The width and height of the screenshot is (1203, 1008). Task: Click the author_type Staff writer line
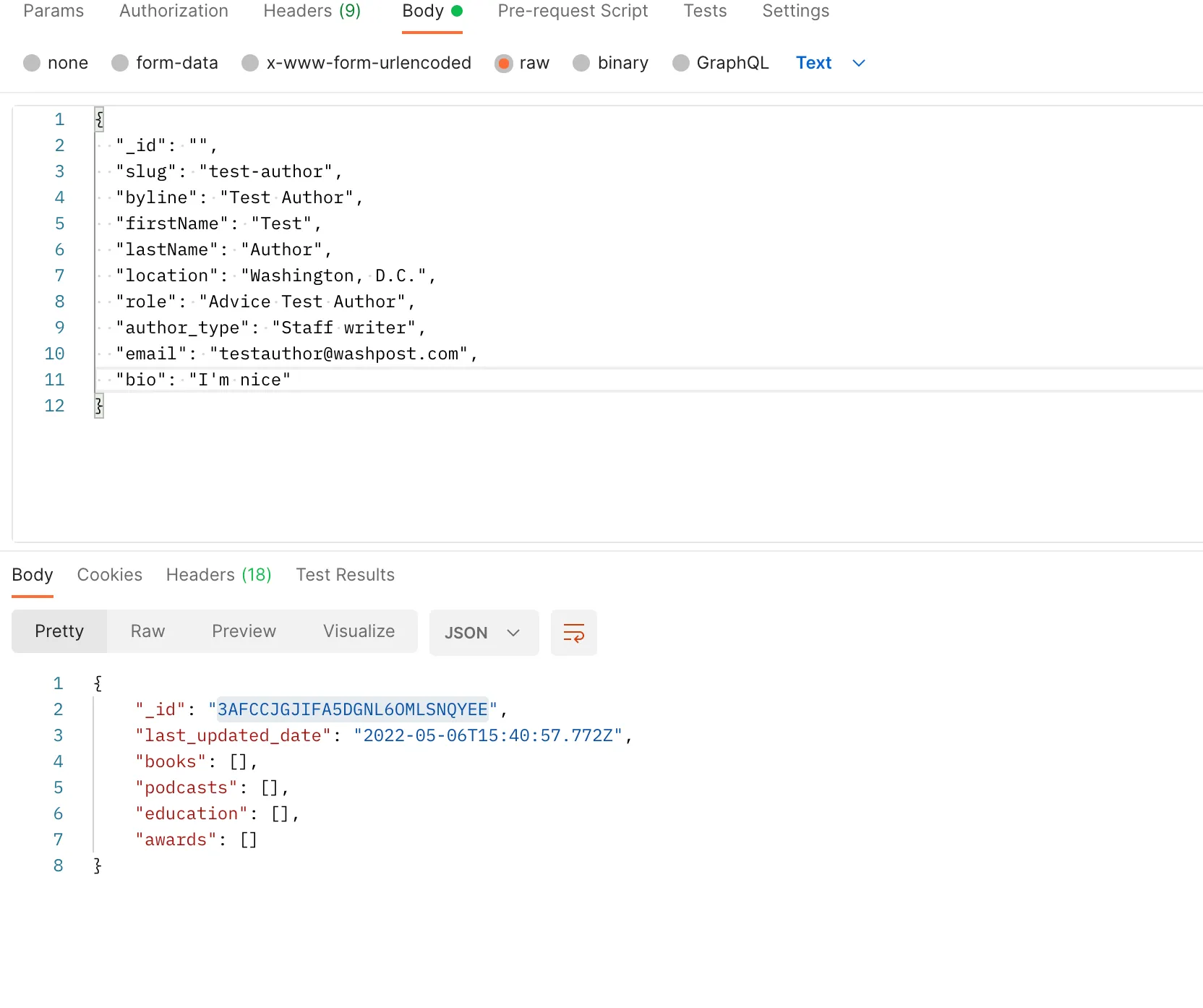click(270, 328)
